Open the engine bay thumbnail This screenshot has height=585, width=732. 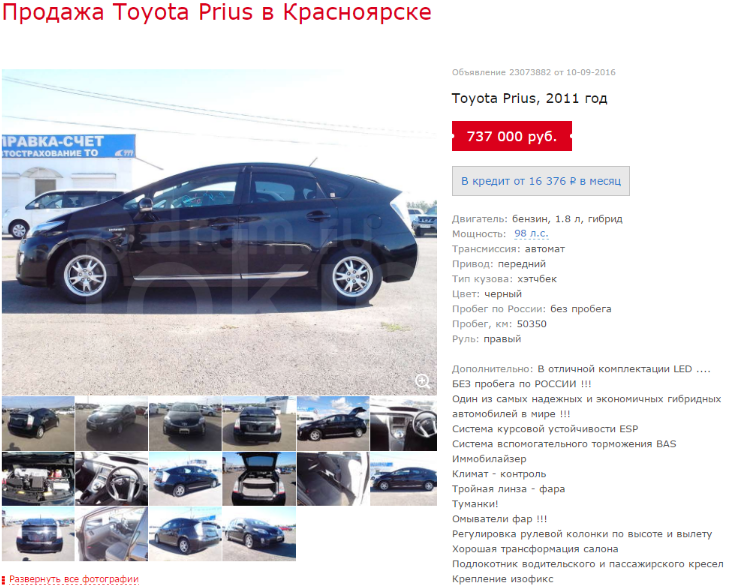tap(38, 479)
